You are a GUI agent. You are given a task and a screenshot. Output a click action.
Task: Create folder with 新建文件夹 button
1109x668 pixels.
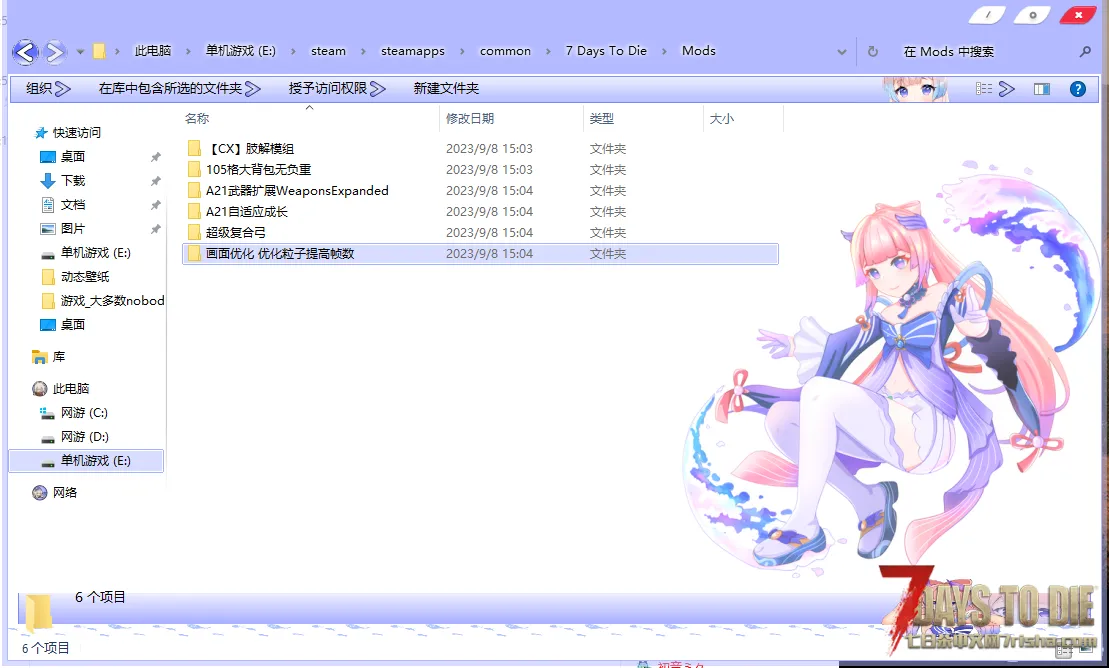tap(446, 88)
